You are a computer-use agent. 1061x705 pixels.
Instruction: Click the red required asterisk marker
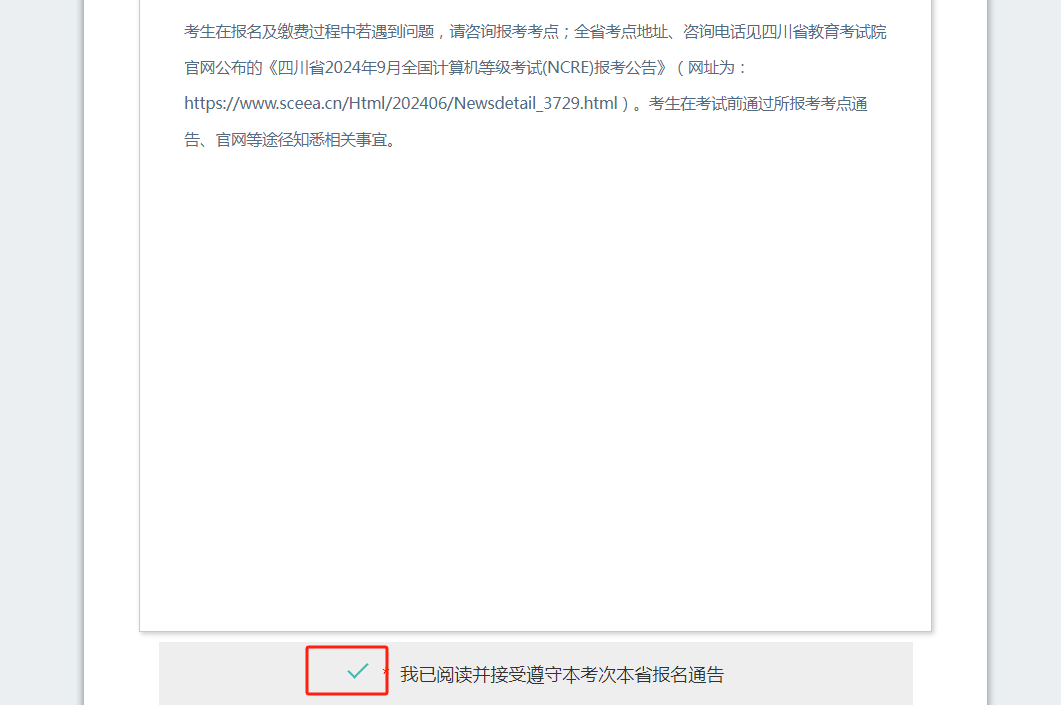pyautogui.click(x=385, y=671)
